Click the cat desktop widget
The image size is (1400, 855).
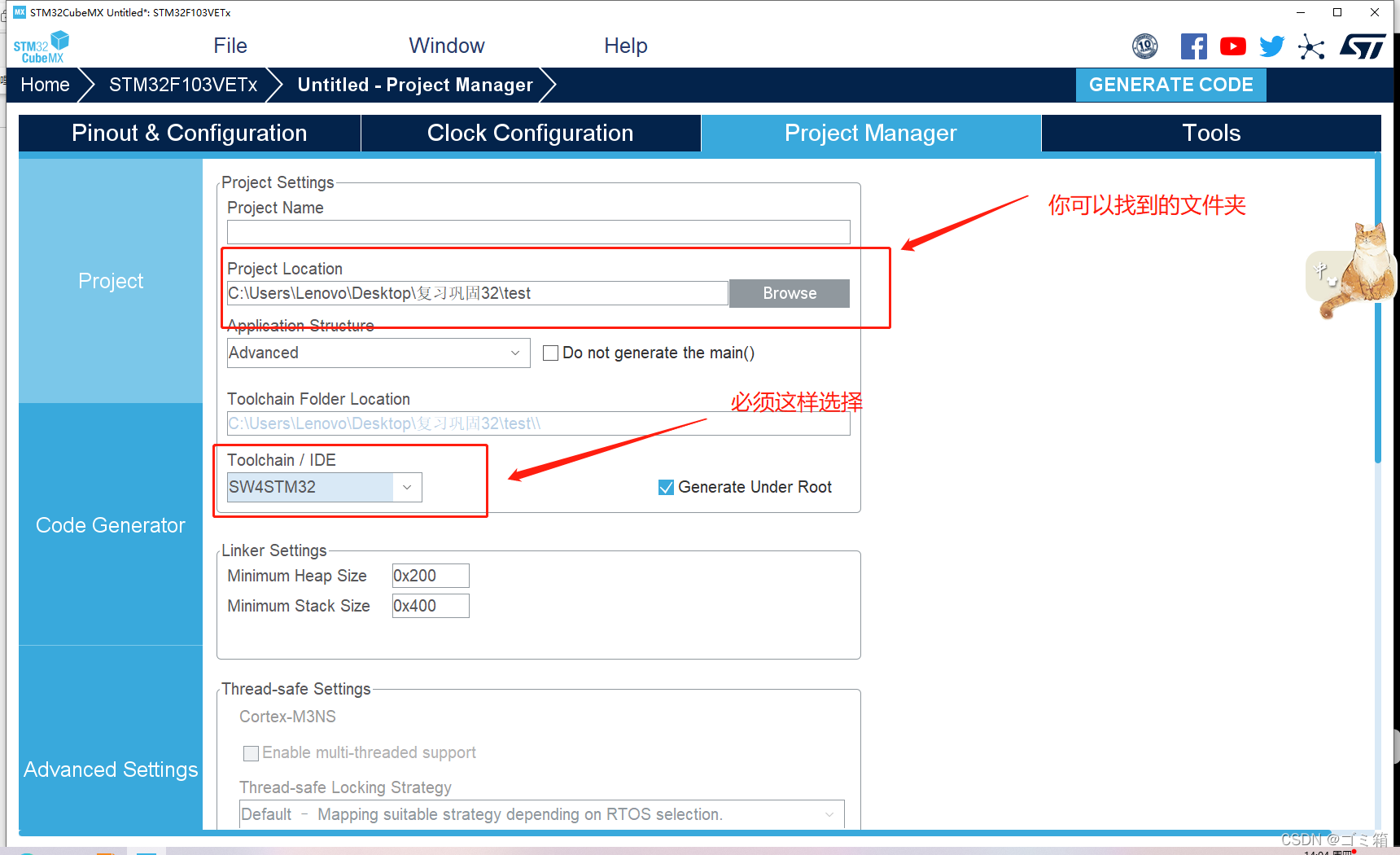1353,270
